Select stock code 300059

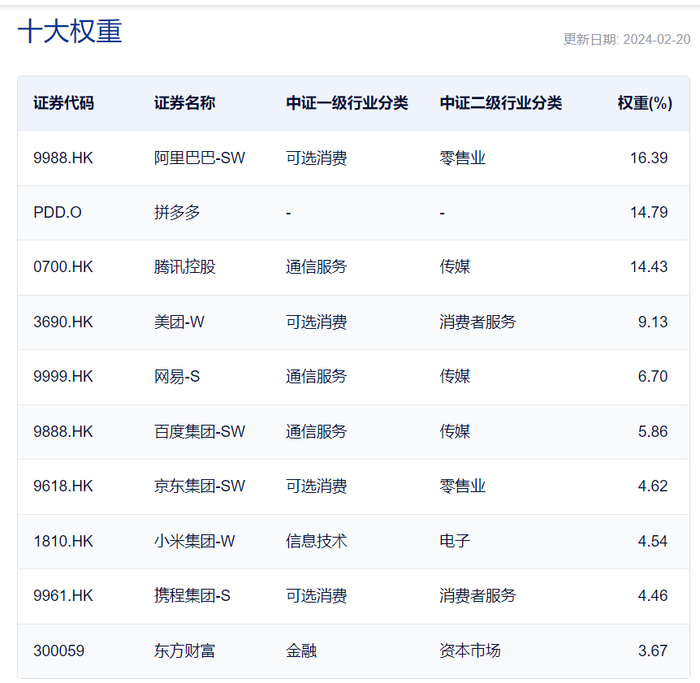point(59,651)
